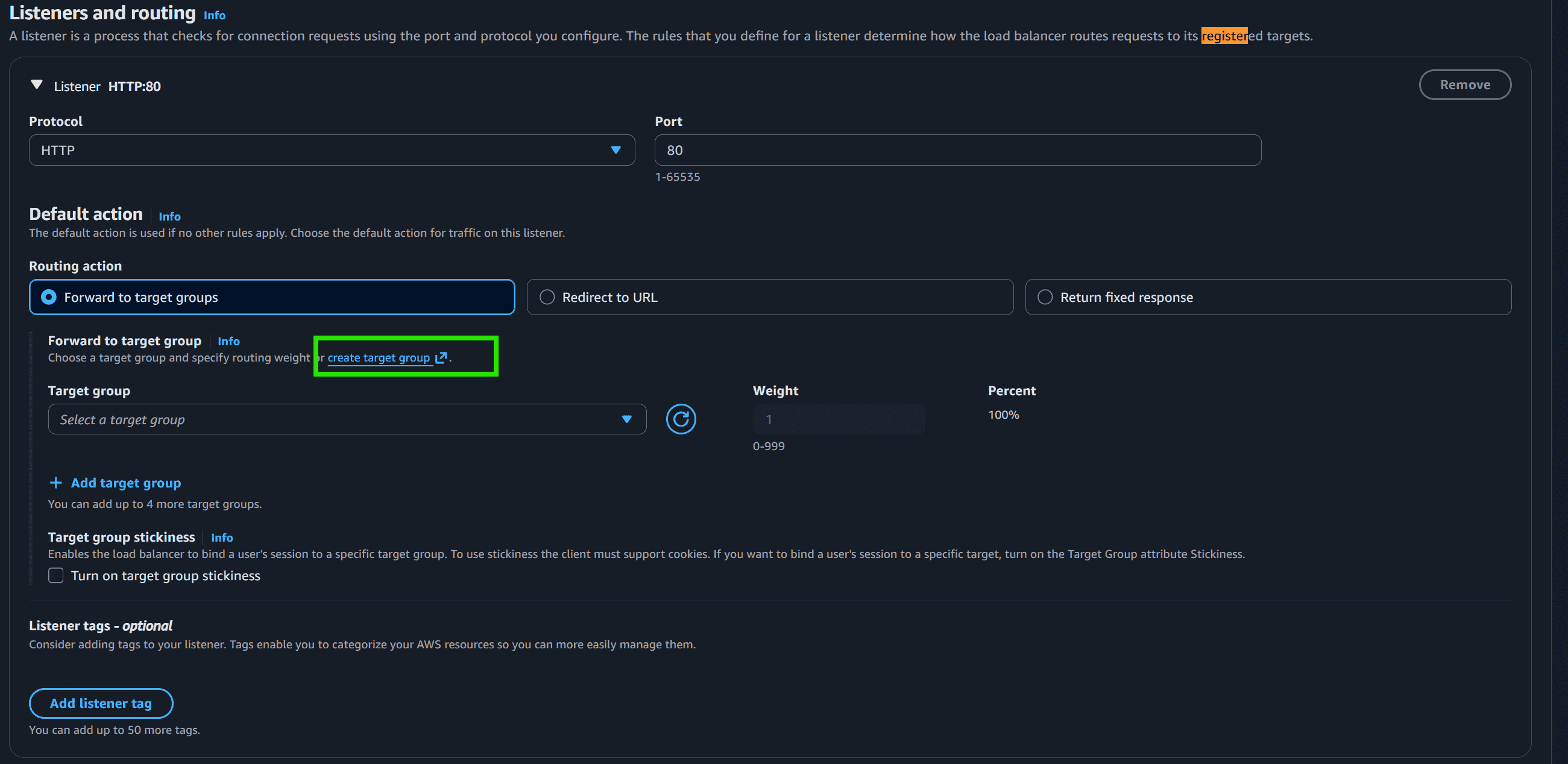Click the plus icon next to Add target group
The width and height of the screenshot is (1568, 764).
pos(55,483)
